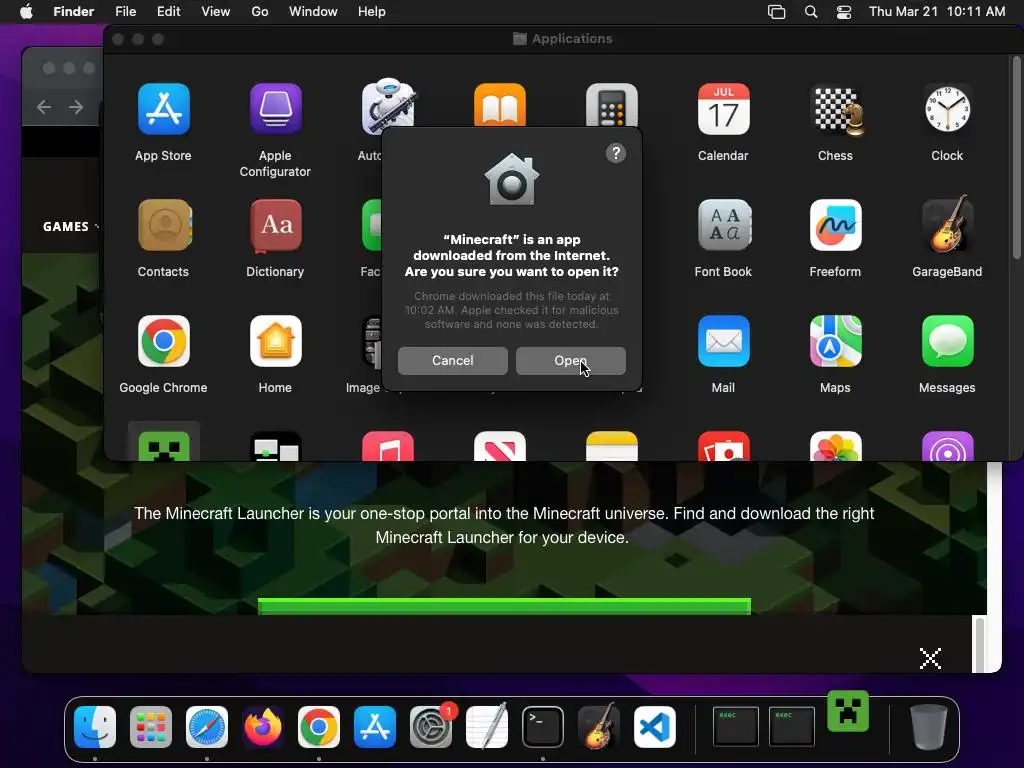Open the App Store application icon

163,109
